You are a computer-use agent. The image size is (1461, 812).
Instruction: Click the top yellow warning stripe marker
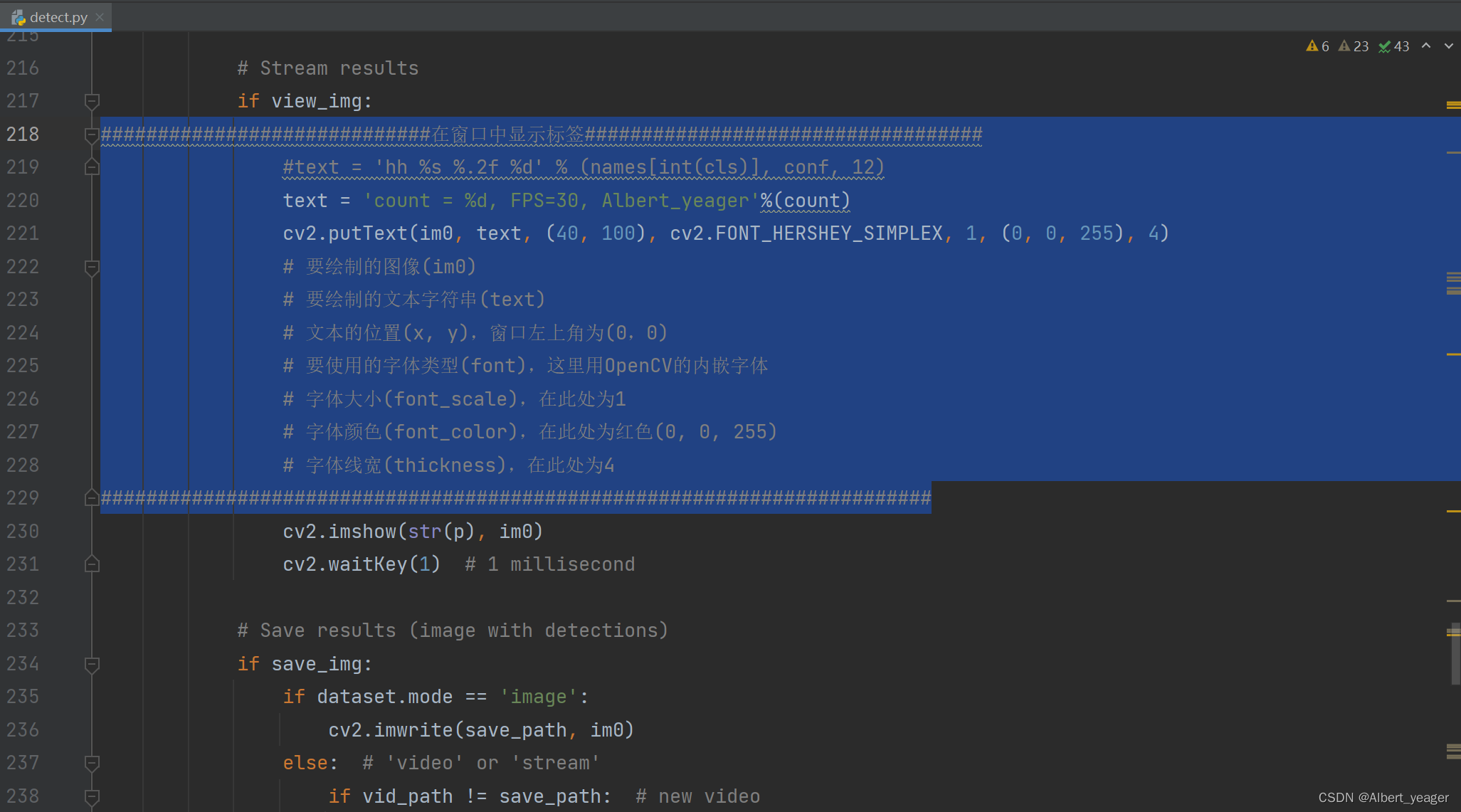1453,105
